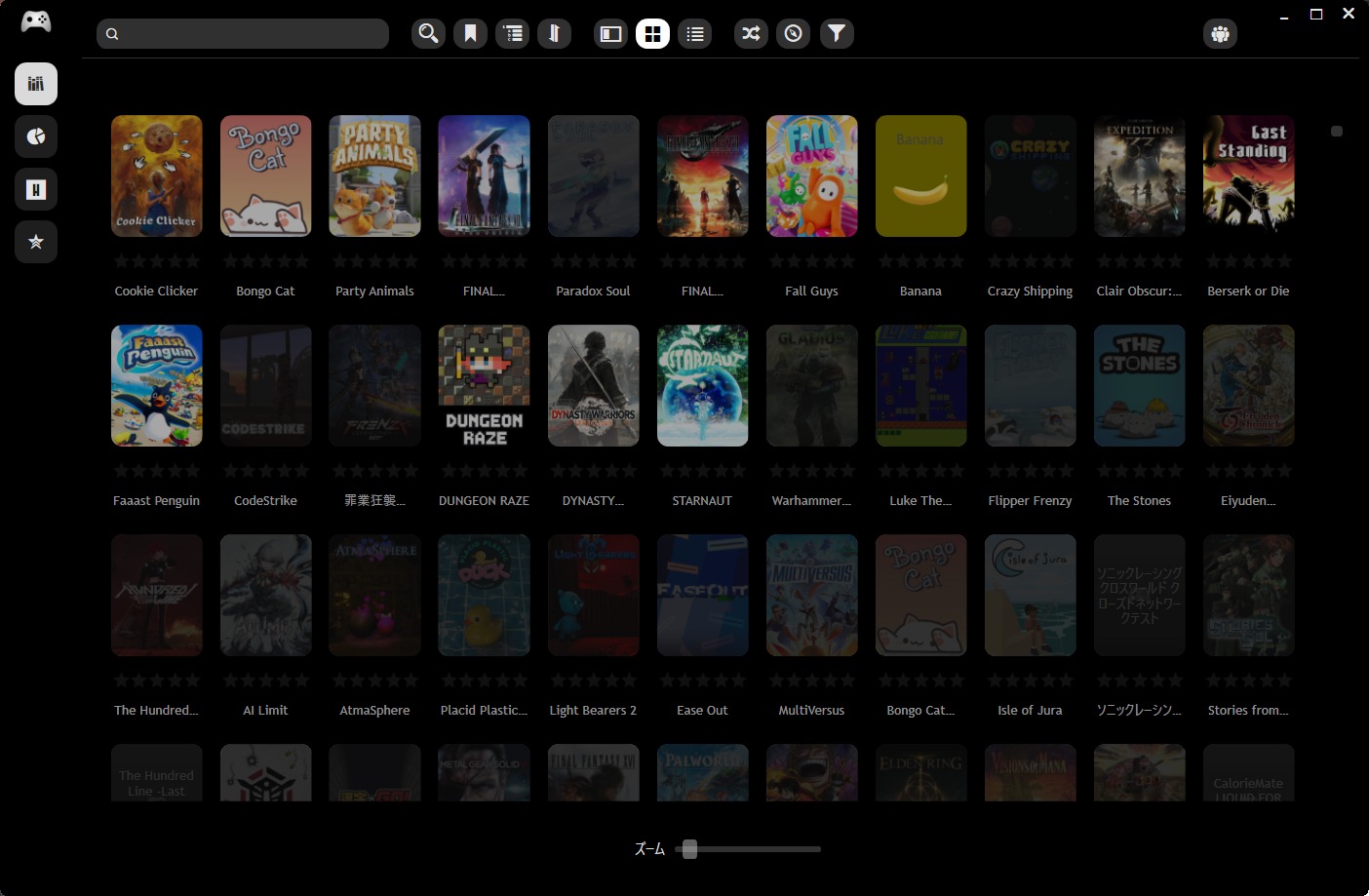The width and height of the screenshot is (1369, 896).
Task: Select the DYNASTY Warriors cover
Action: coord(593,386)
